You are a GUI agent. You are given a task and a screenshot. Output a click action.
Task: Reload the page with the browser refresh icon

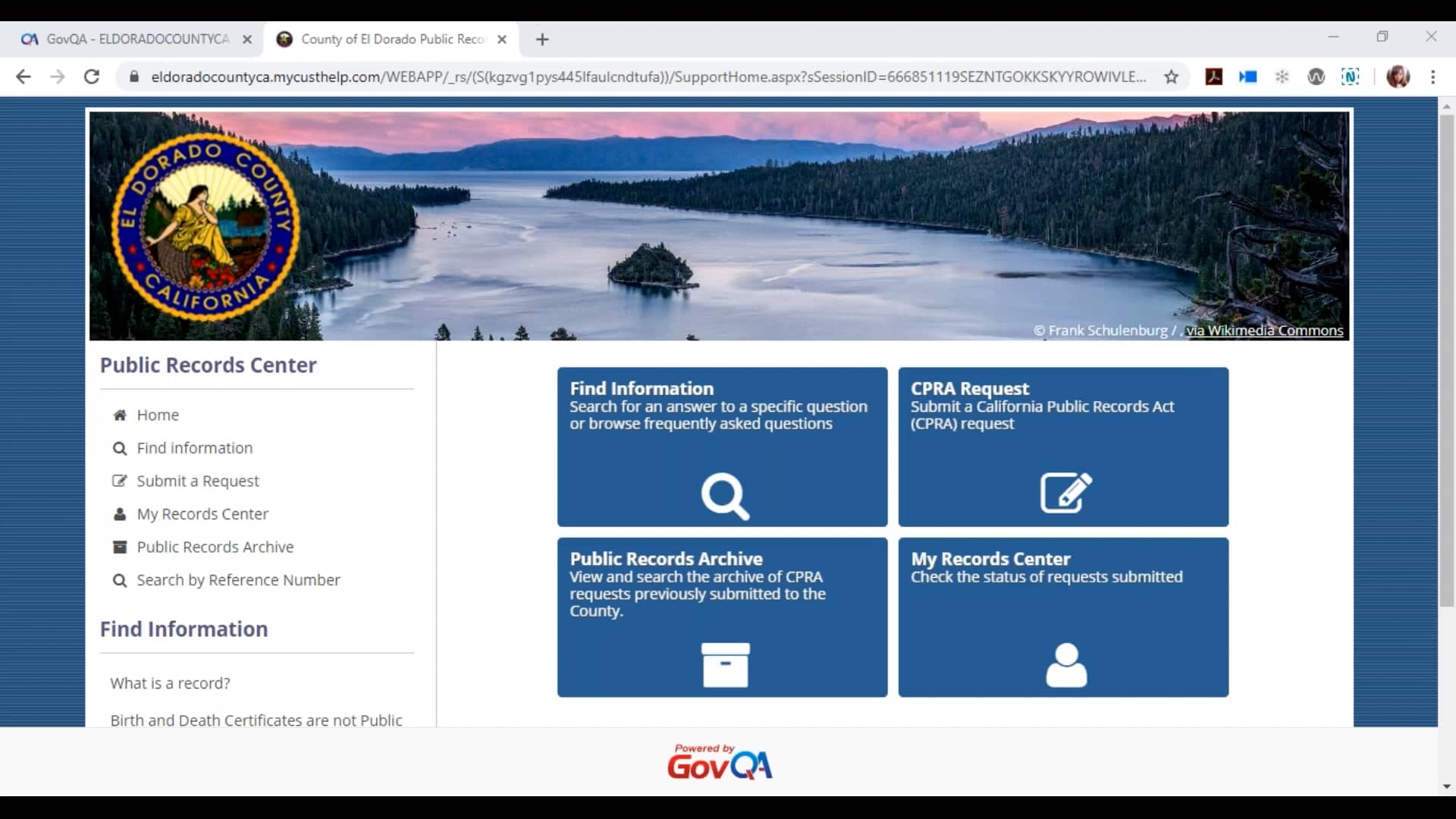coord(92,77)
